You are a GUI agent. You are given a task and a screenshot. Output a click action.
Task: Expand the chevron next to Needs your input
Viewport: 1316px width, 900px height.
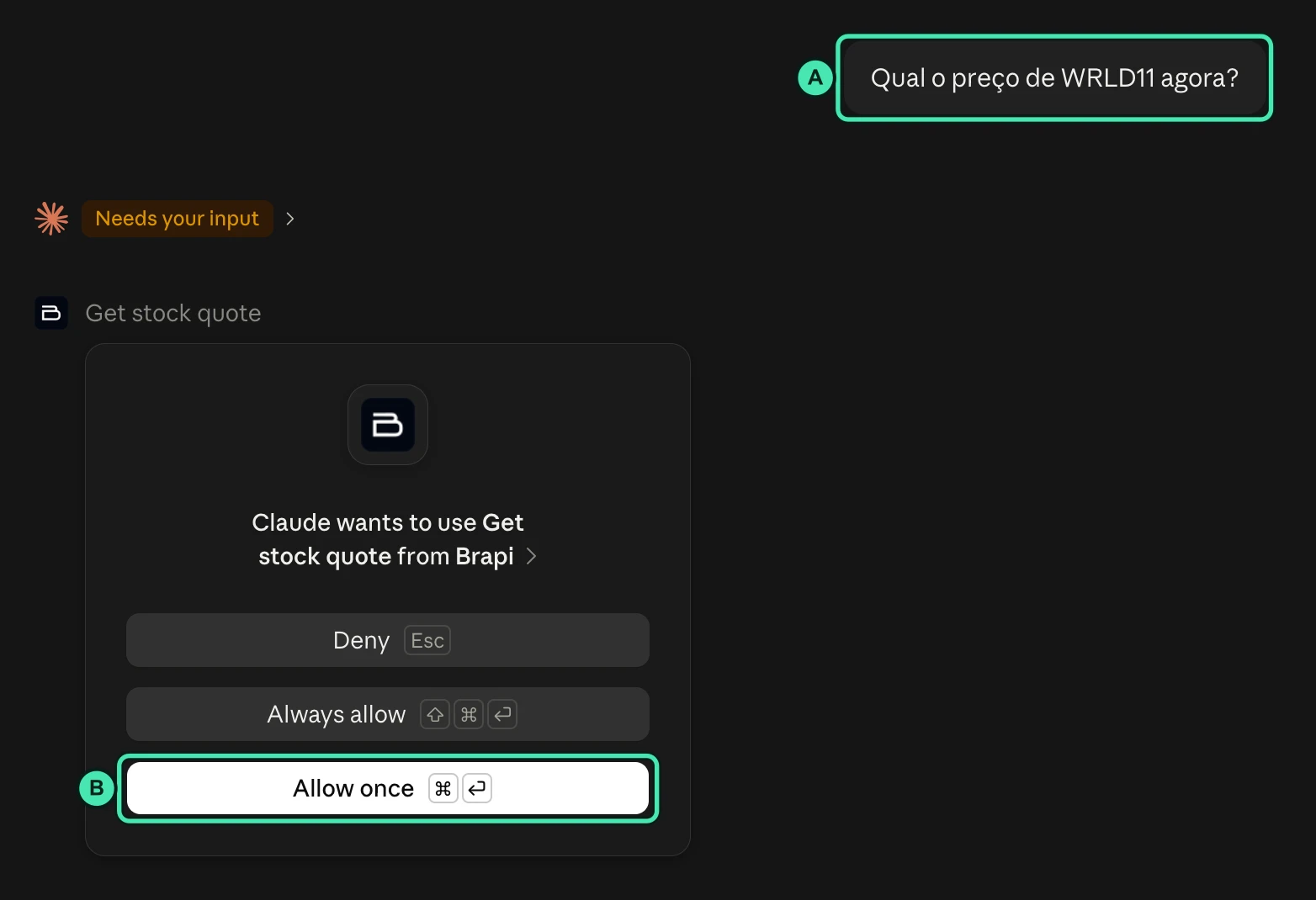pyautogui.click(x=290, y=219)
